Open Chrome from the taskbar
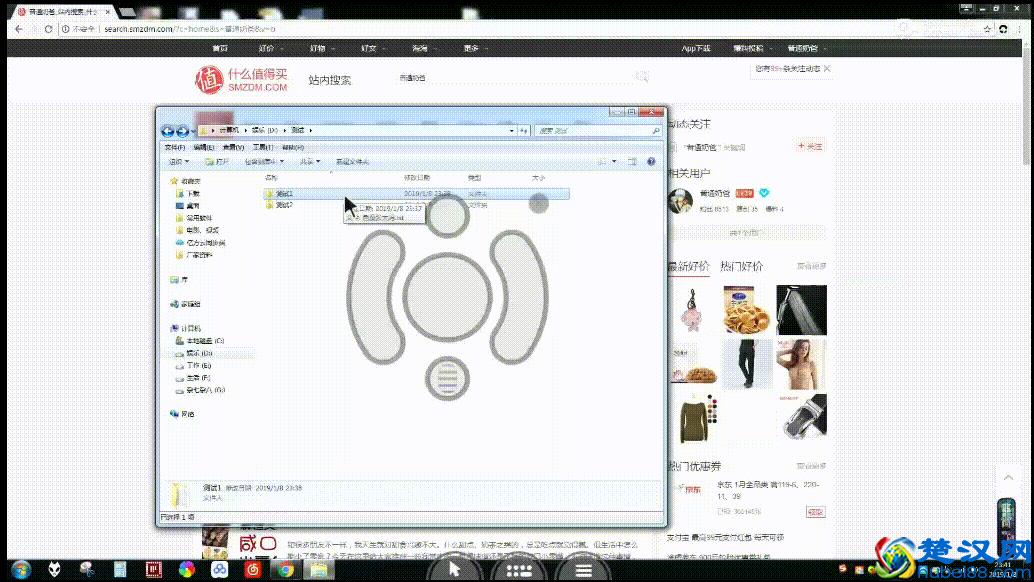This screenshot has height=582, width=1034. coord(285,570)
